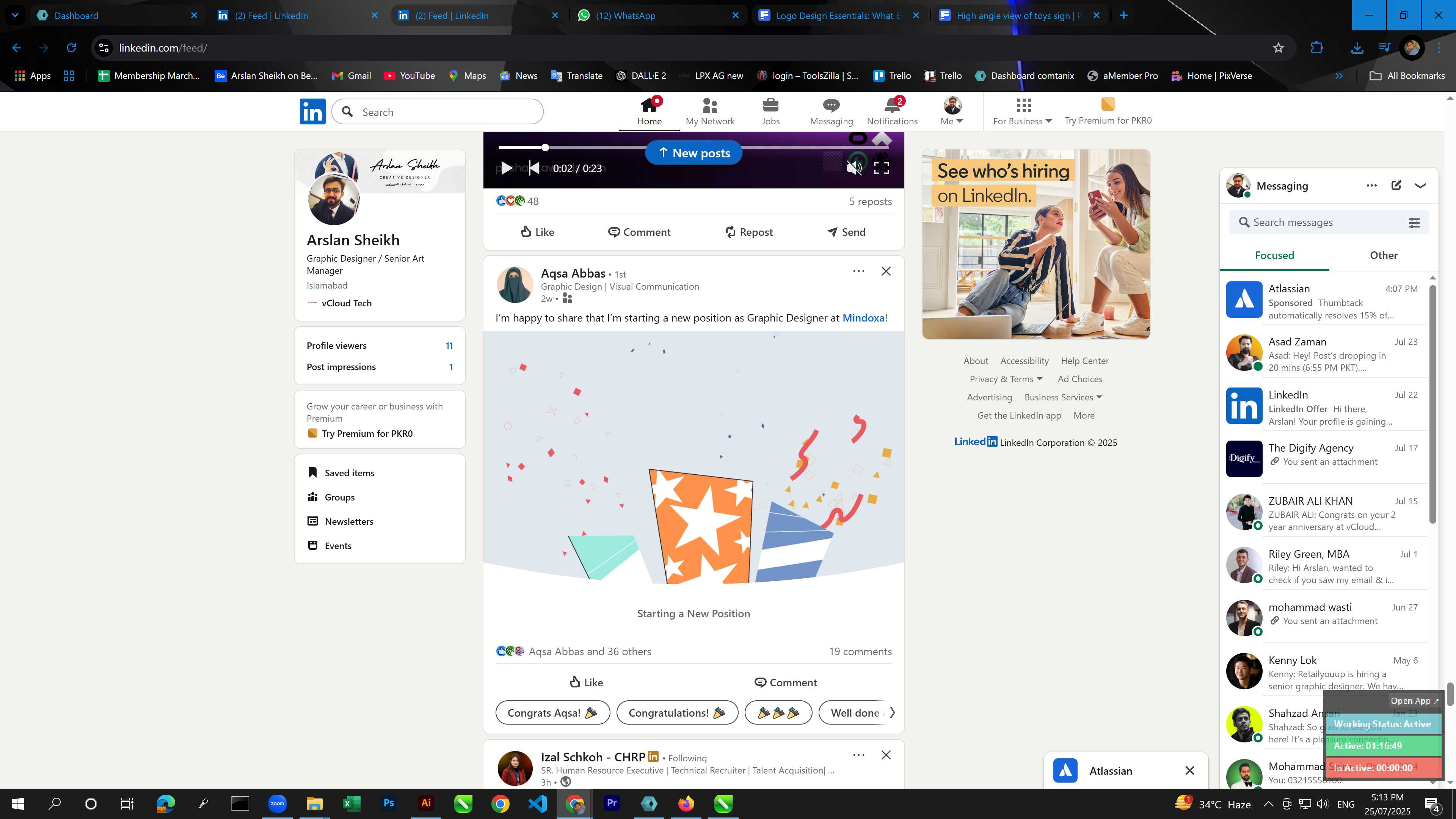Comment on the video post
The height and width of the screenshot is (819, 1456).
click(639, 232)
